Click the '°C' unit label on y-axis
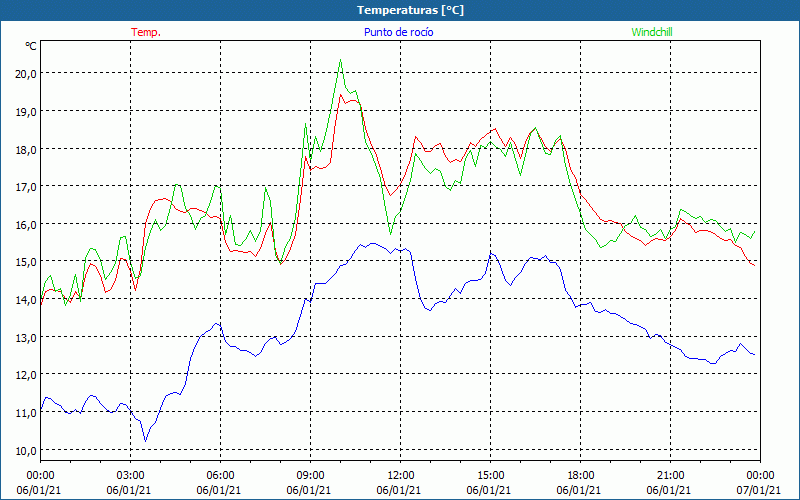 point(31,46)
